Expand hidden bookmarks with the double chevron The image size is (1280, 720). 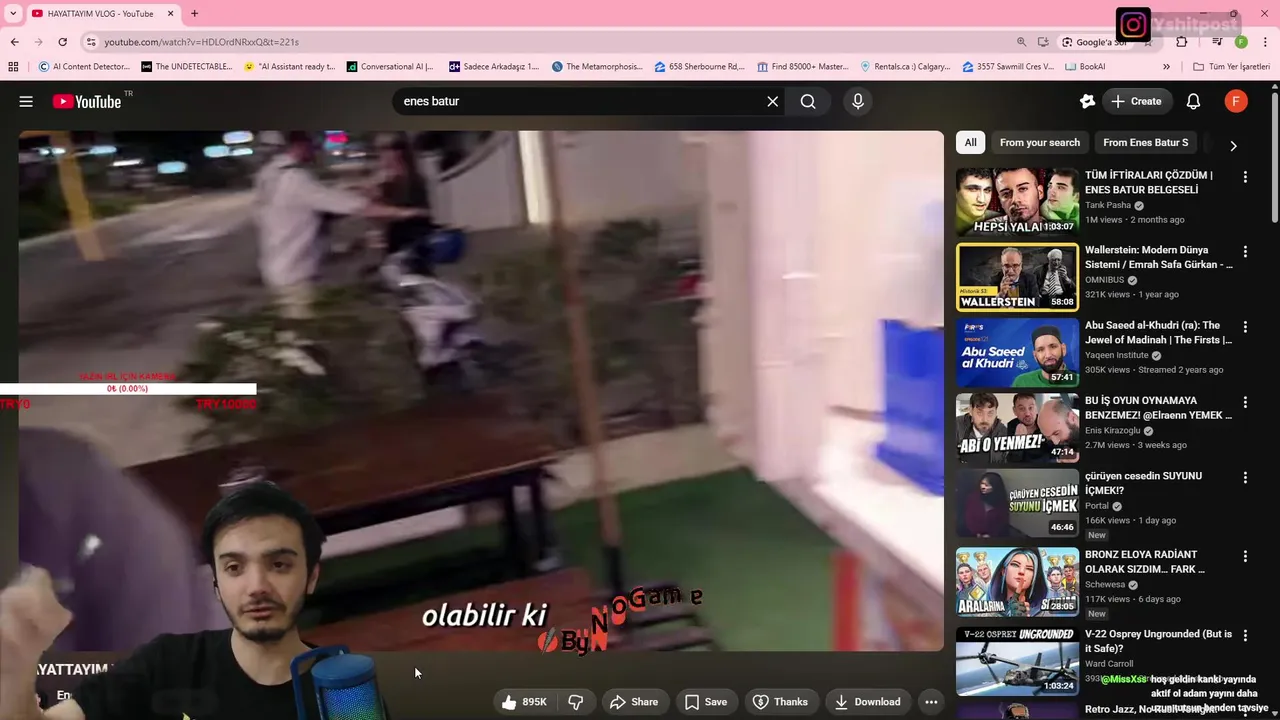point(1166,67)
